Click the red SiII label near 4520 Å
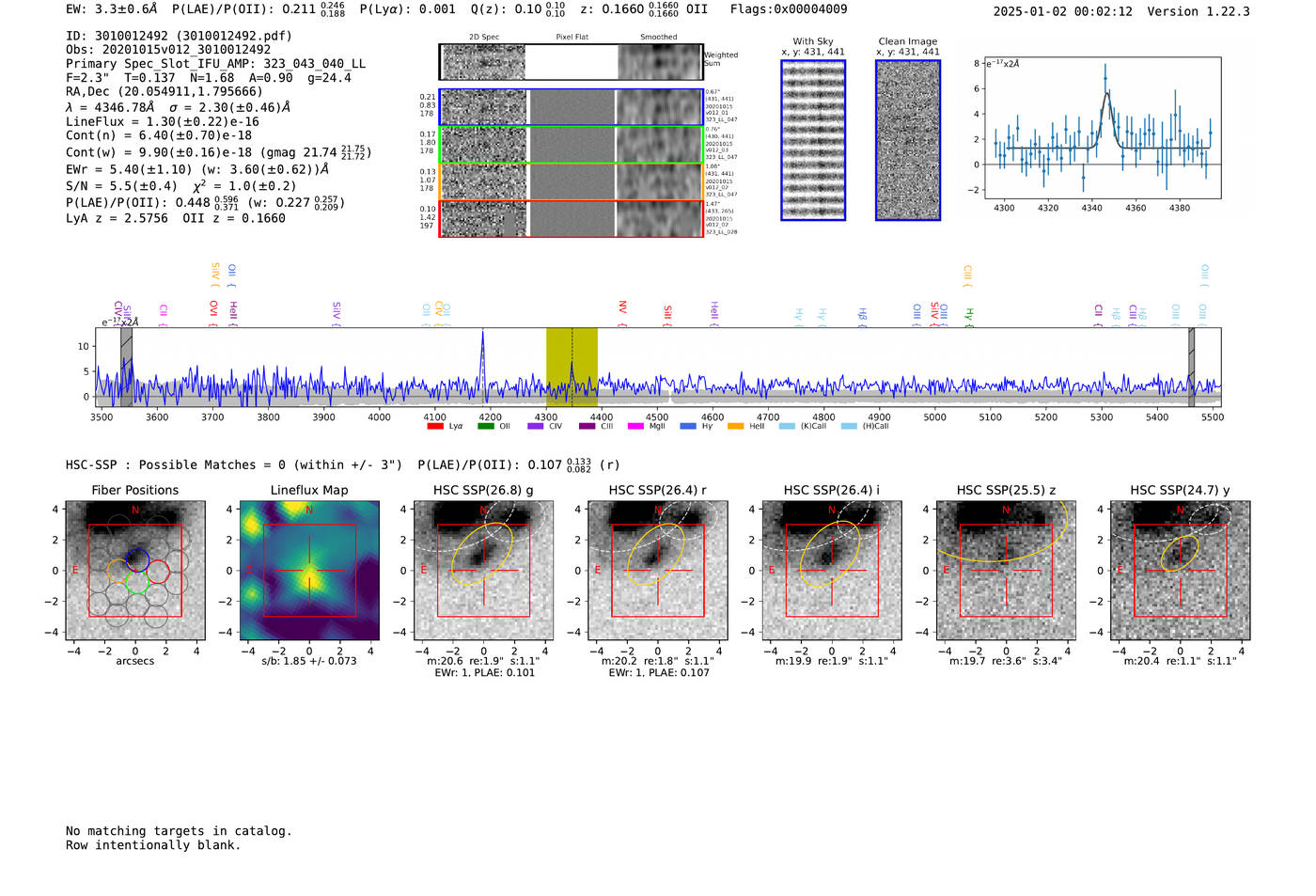The image size is (1316, 896). (x=668, y=314)
